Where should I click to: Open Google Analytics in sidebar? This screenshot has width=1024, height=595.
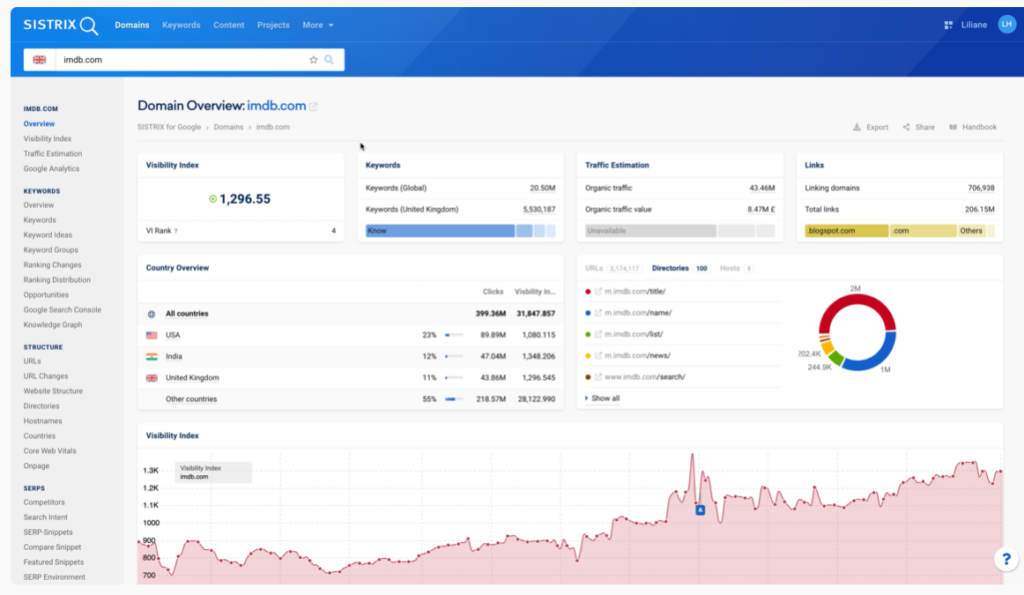click(52, 169)
